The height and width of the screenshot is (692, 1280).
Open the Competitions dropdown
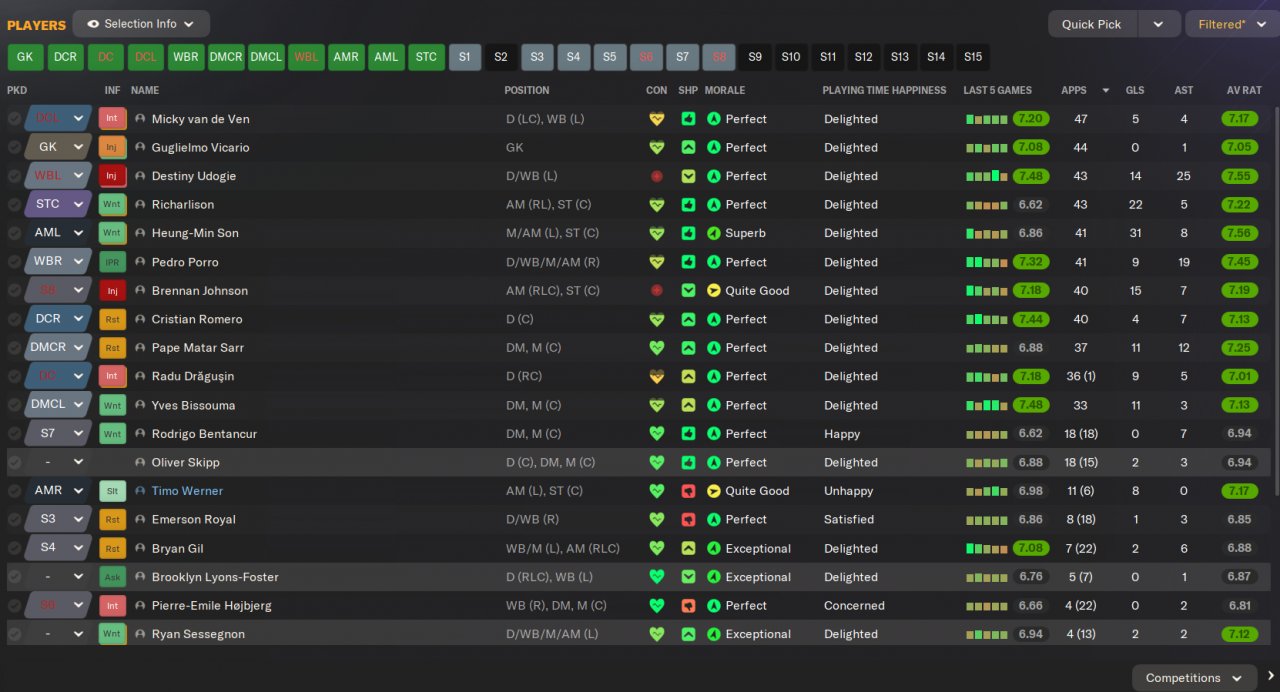tap(1194, 677)
